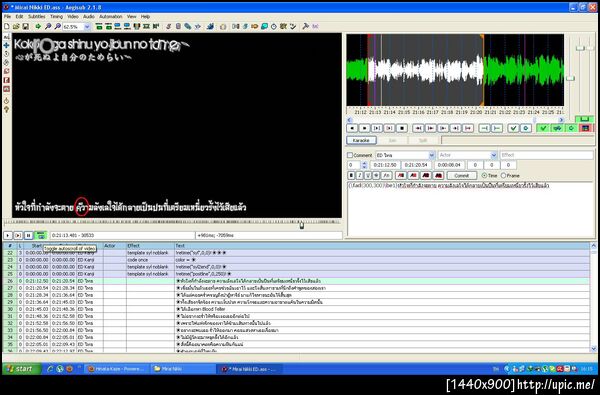The image size is (600, 395).
Task: Pause the video playback
Action: (x=28, y=235)
